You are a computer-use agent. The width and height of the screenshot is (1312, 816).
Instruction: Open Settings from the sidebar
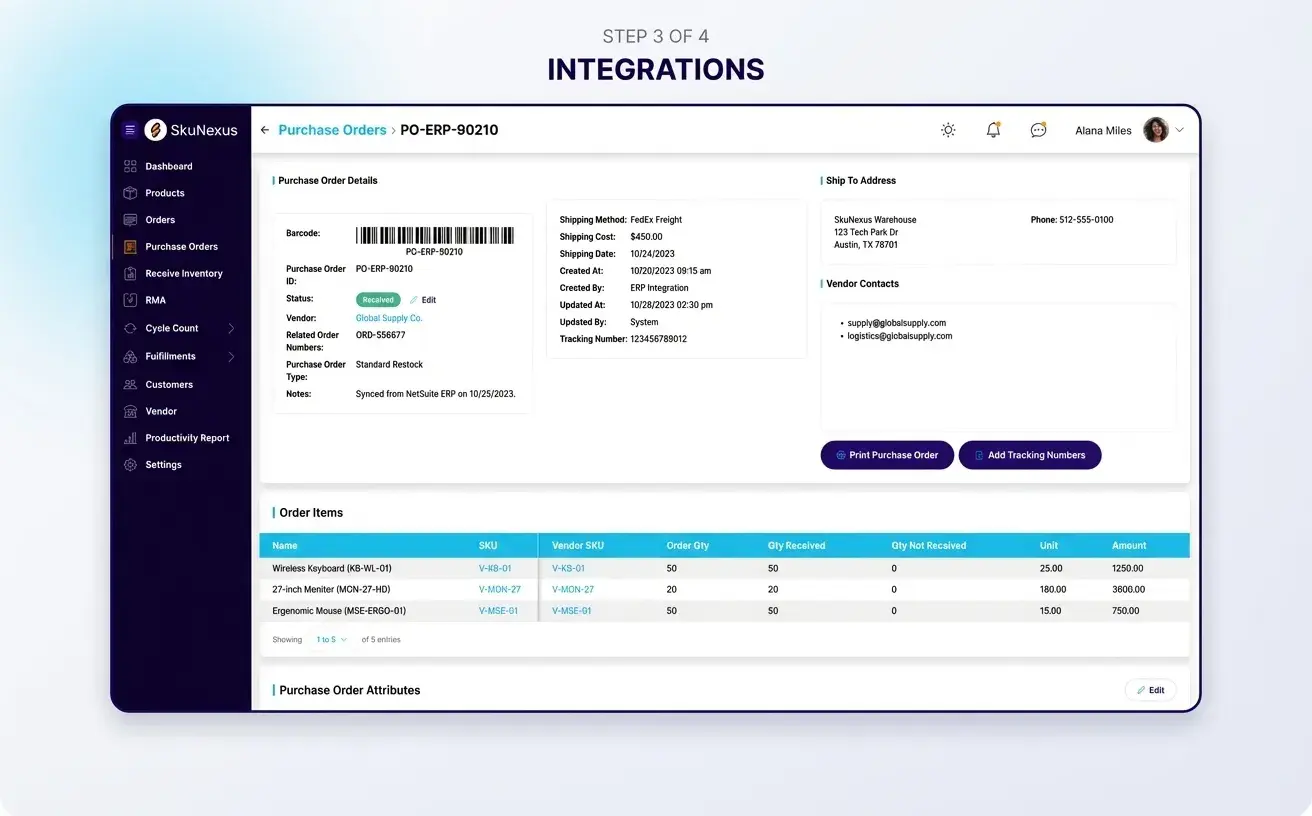click(x=161, y=464)
